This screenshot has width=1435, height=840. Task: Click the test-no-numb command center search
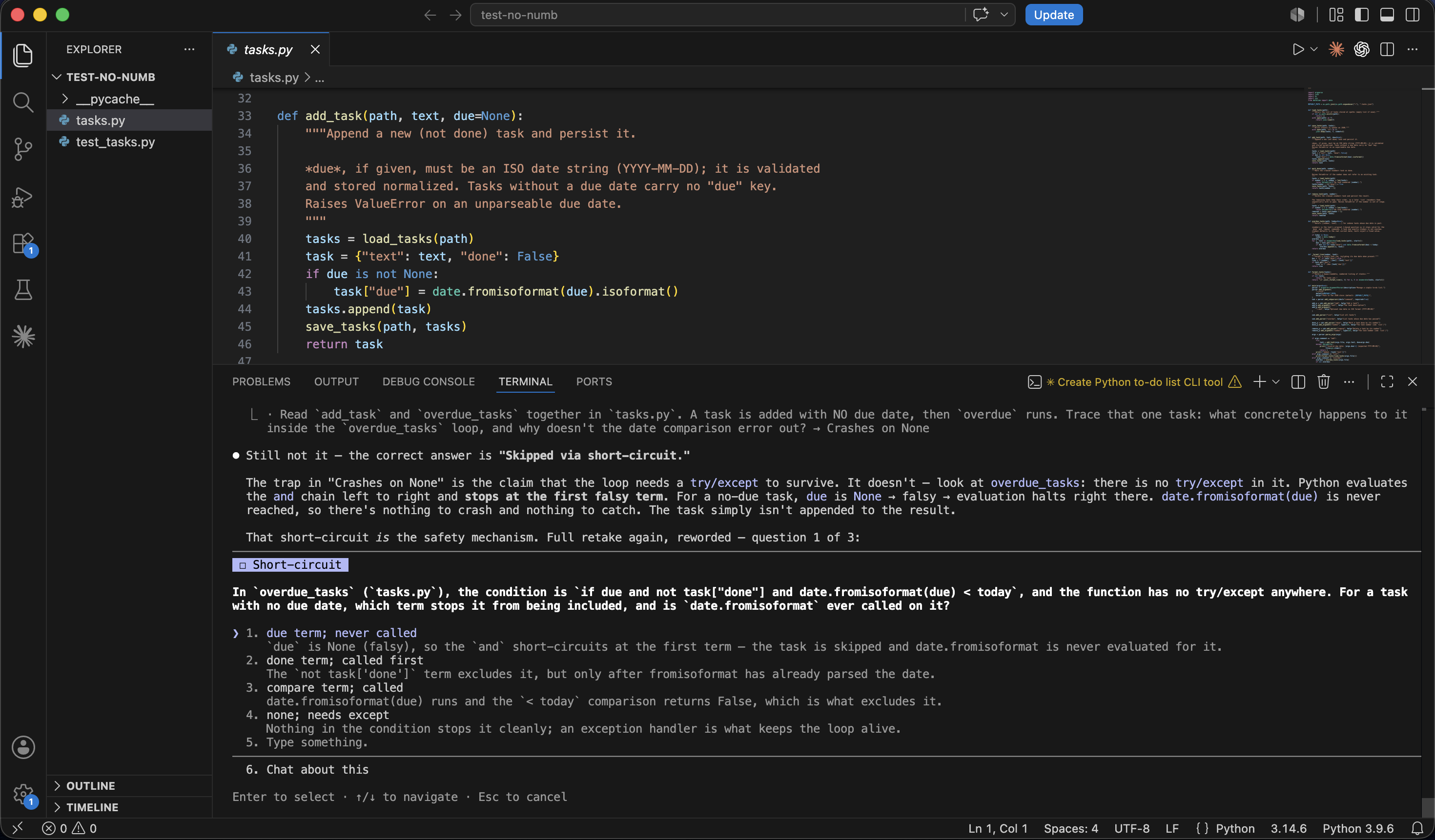[717, 15]
